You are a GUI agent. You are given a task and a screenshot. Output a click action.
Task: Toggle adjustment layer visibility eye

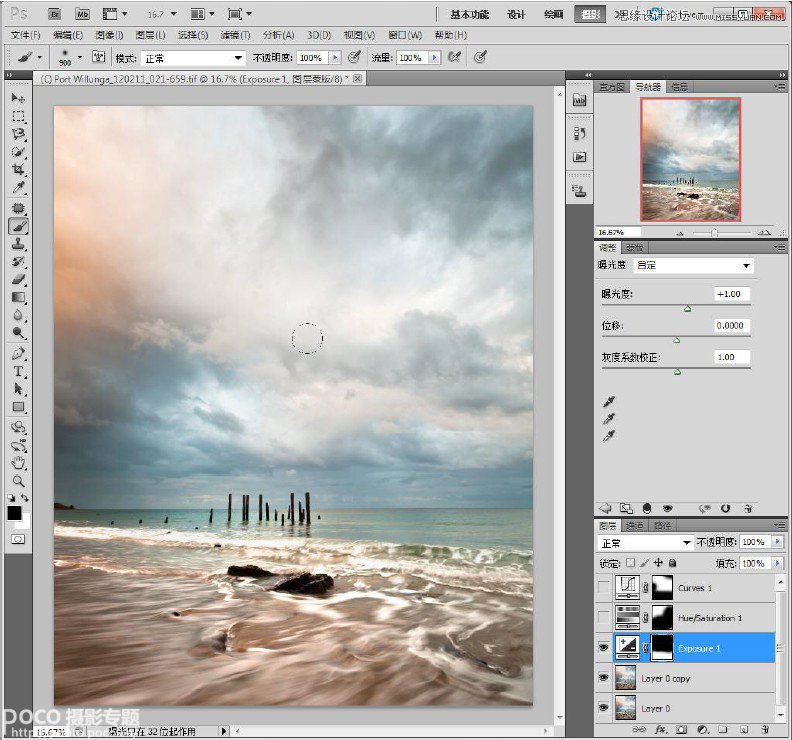668,508
